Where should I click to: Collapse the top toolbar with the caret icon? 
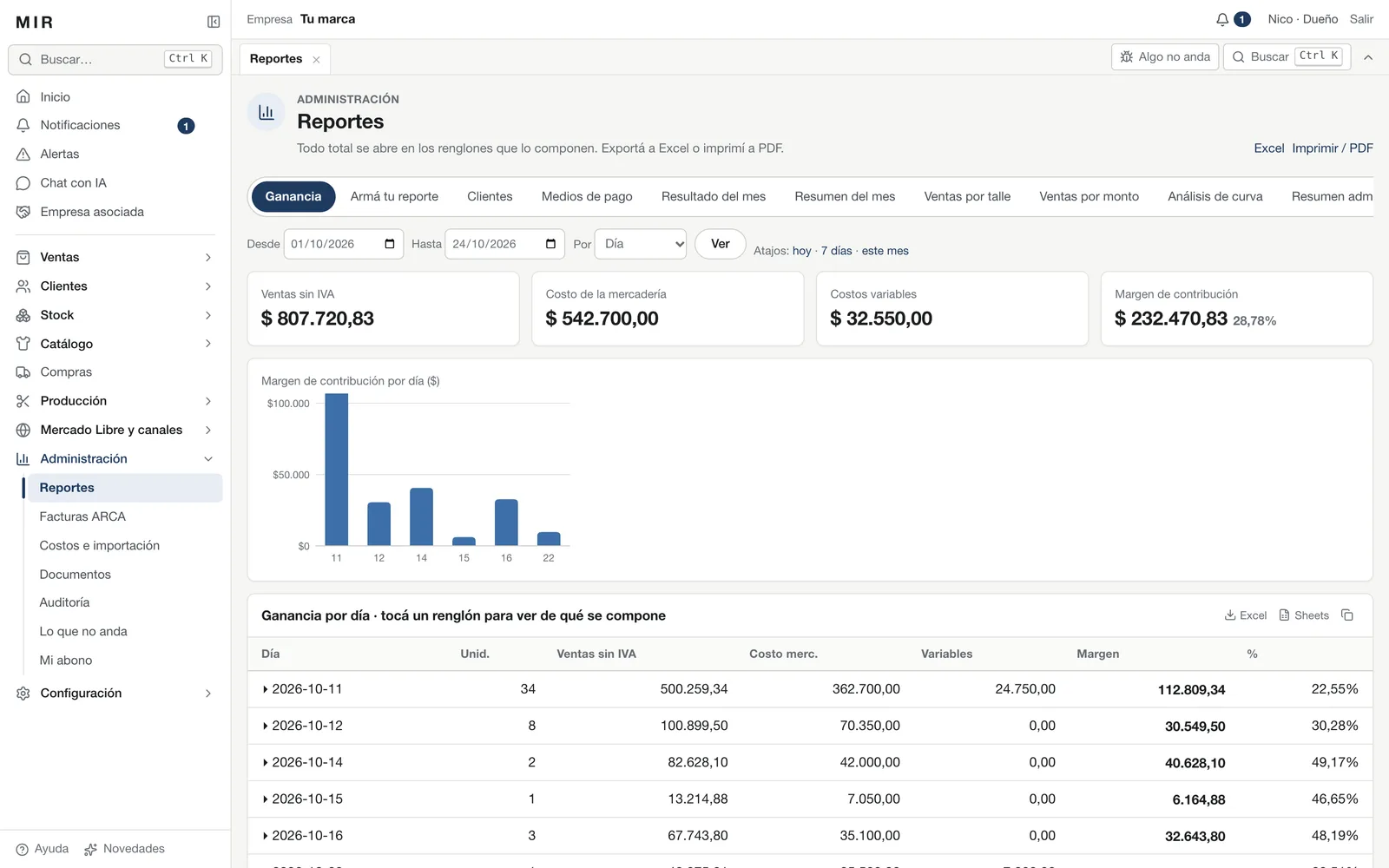(x=1368, y=57)
